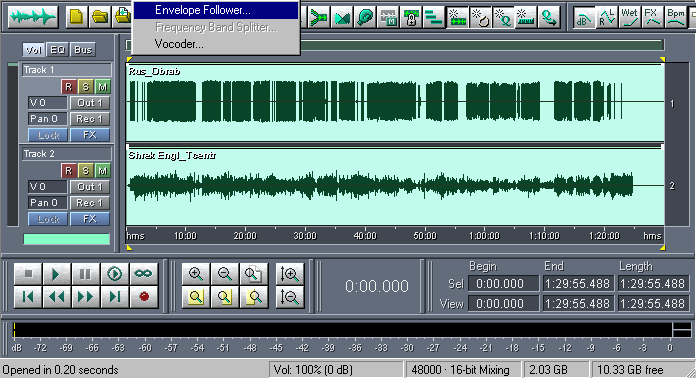This screenshot has width=696, height=378.
Task: Zoom in horizontally with plus magnifier
Action: click(196, 274)
